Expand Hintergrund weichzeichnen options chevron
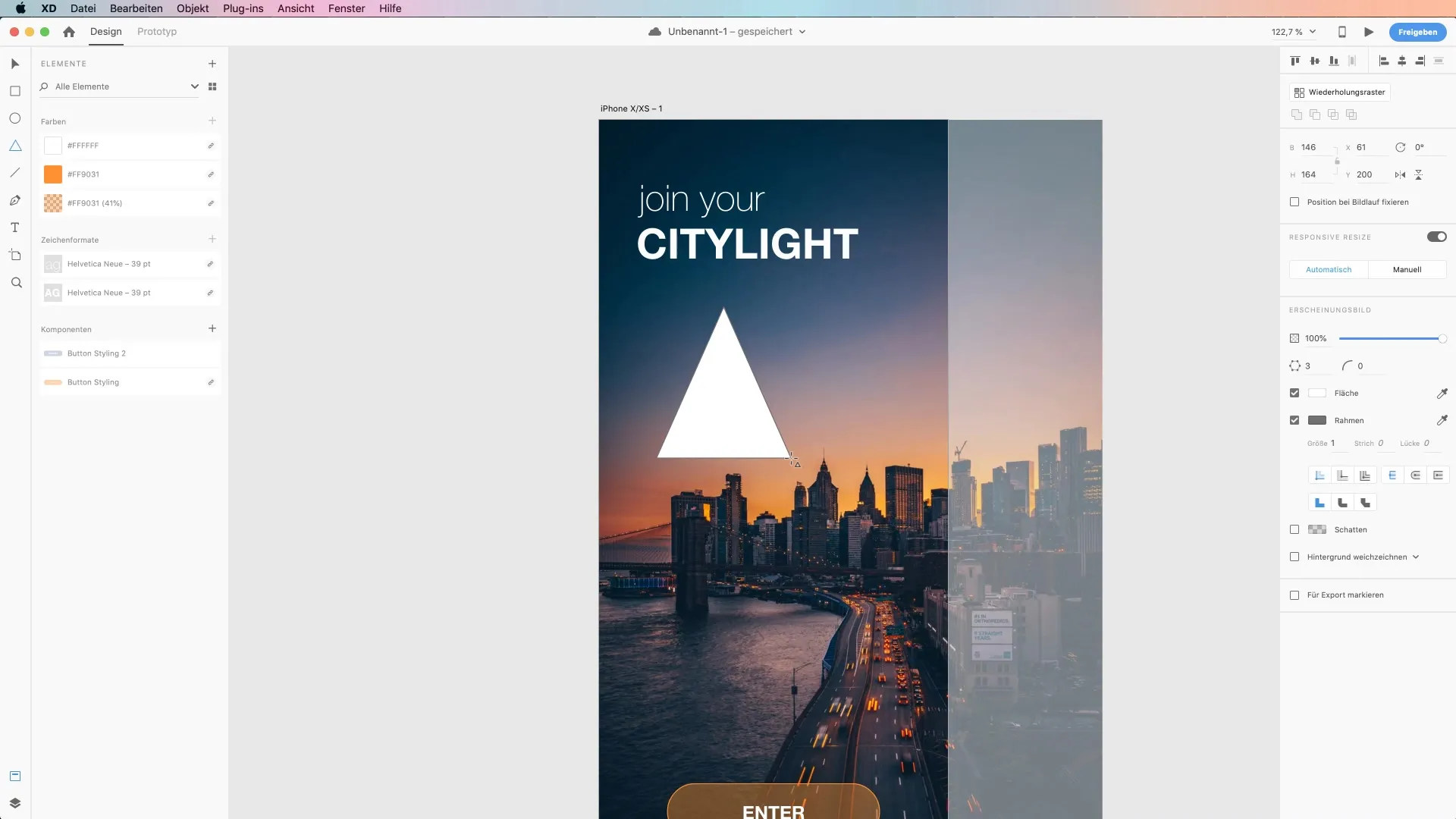This screenshot has height=819, width=1456. click(x=1416, y=557)
